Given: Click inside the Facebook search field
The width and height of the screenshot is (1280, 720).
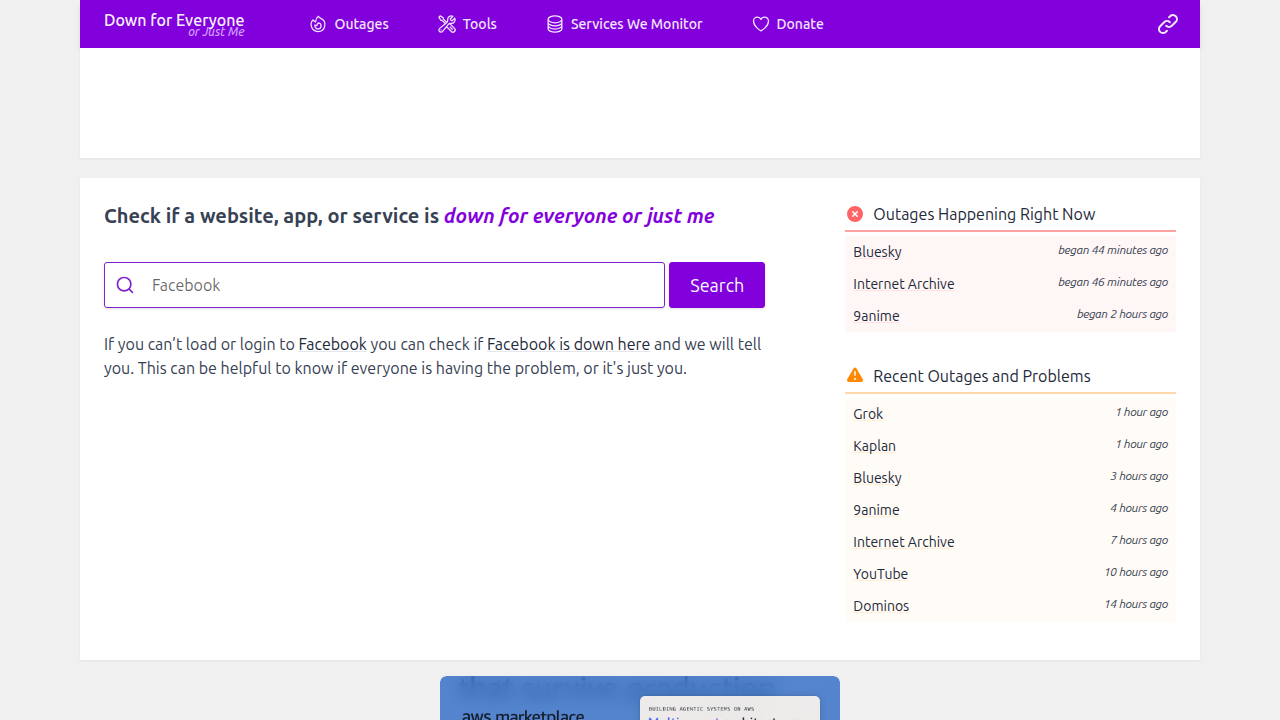Looking at the screenshot, I should coord(384,285).
